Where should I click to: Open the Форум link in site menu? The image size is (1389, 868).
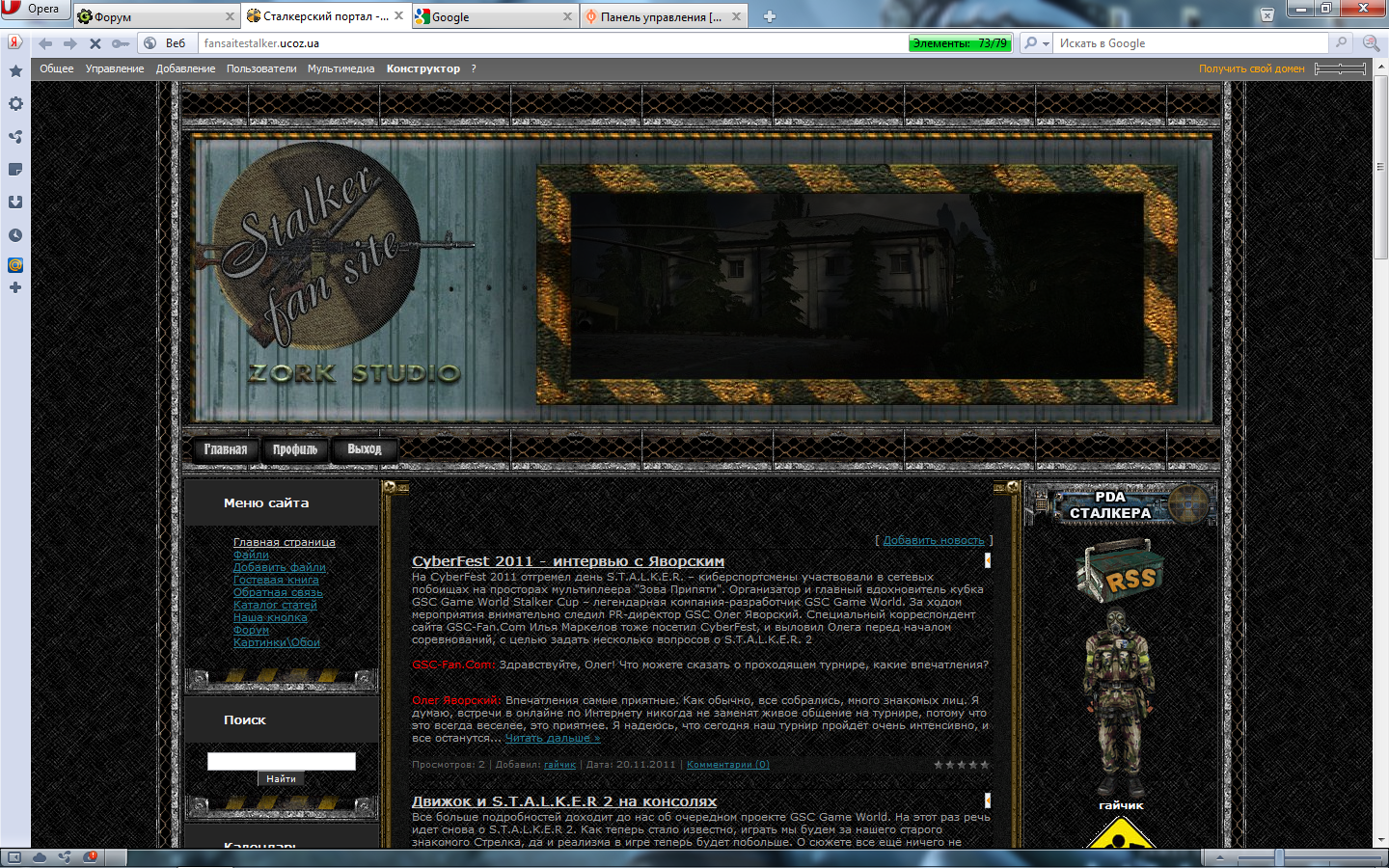251,630
